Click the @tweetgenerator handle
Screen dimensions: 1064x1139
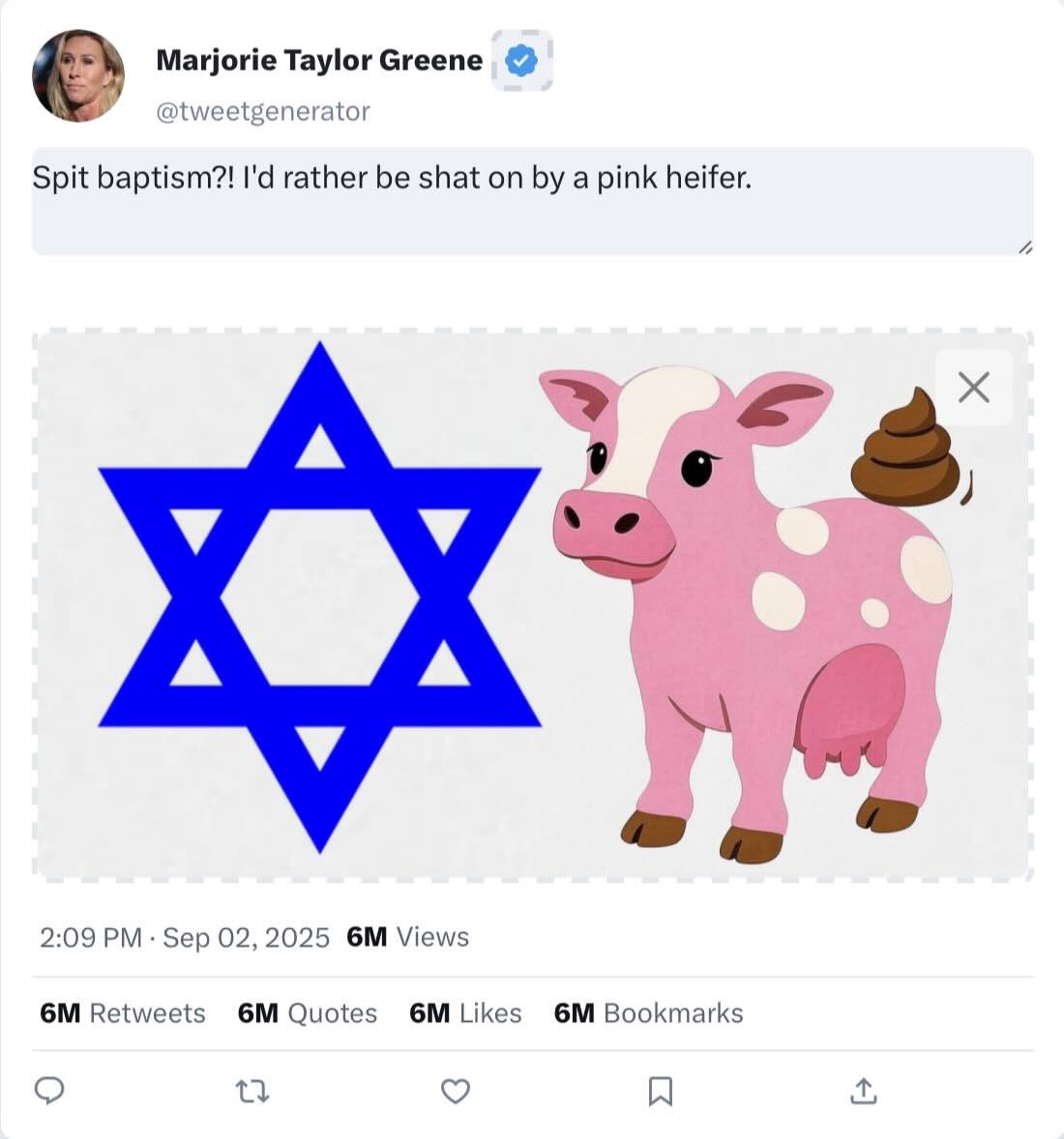[263, 111]
